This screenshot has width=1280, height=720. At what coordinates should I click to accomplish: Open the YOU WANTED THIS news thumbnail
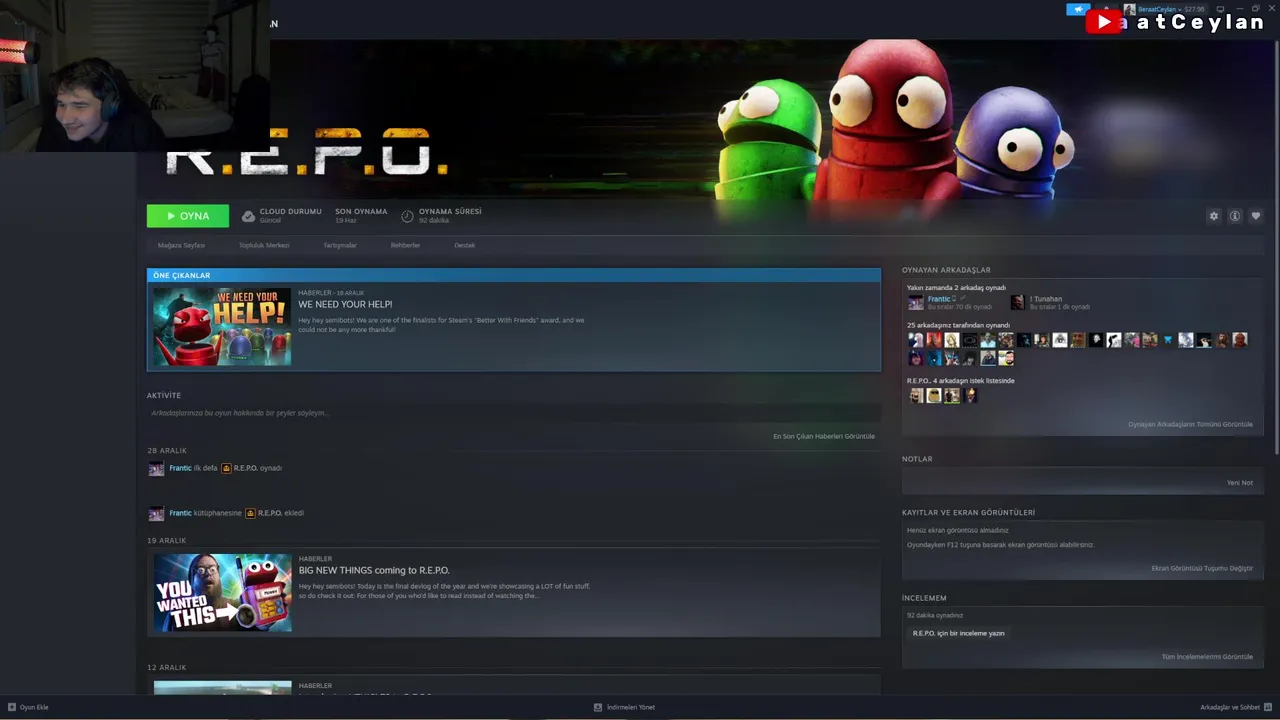point(222,593)
